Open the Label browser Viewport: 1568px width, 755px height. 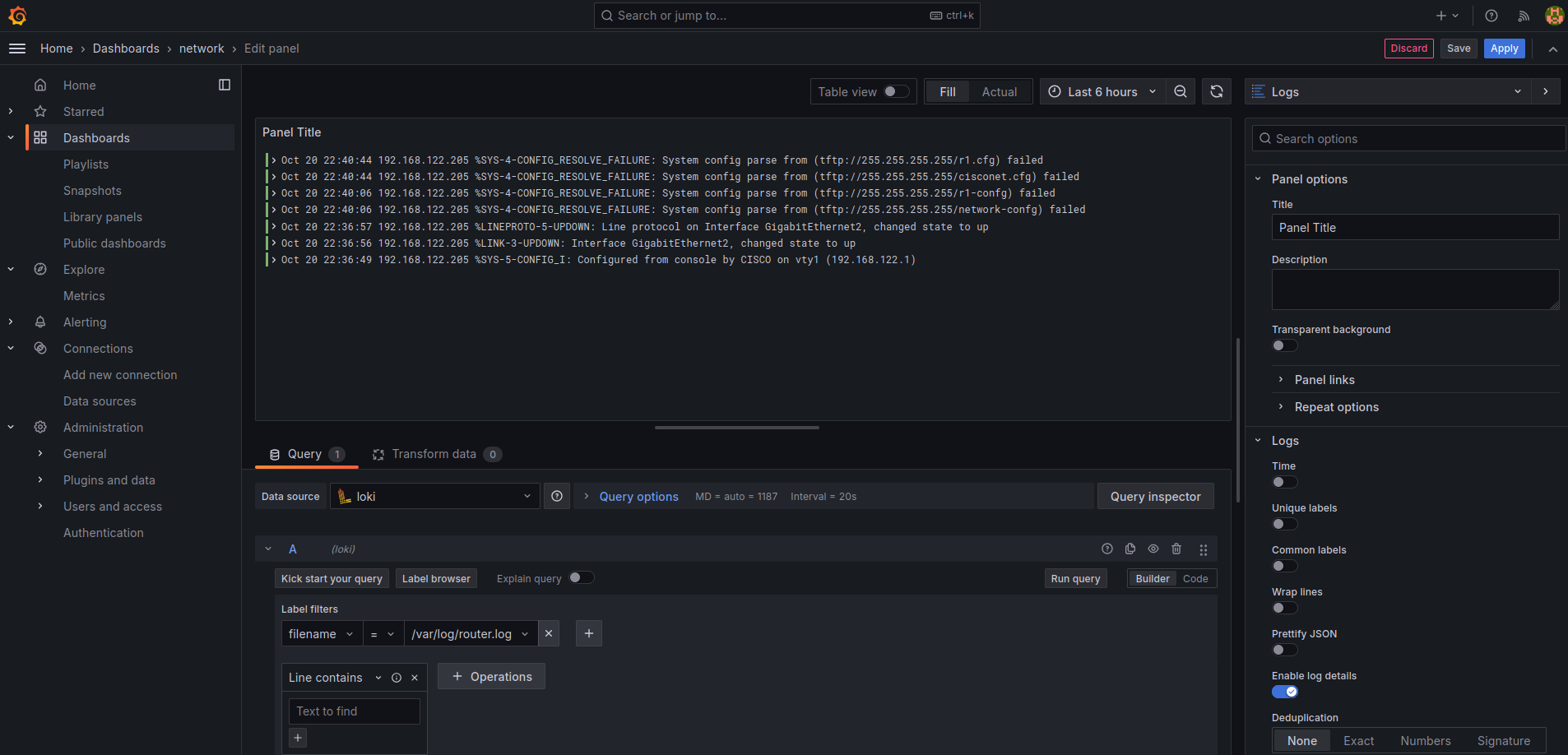(436, 578)
